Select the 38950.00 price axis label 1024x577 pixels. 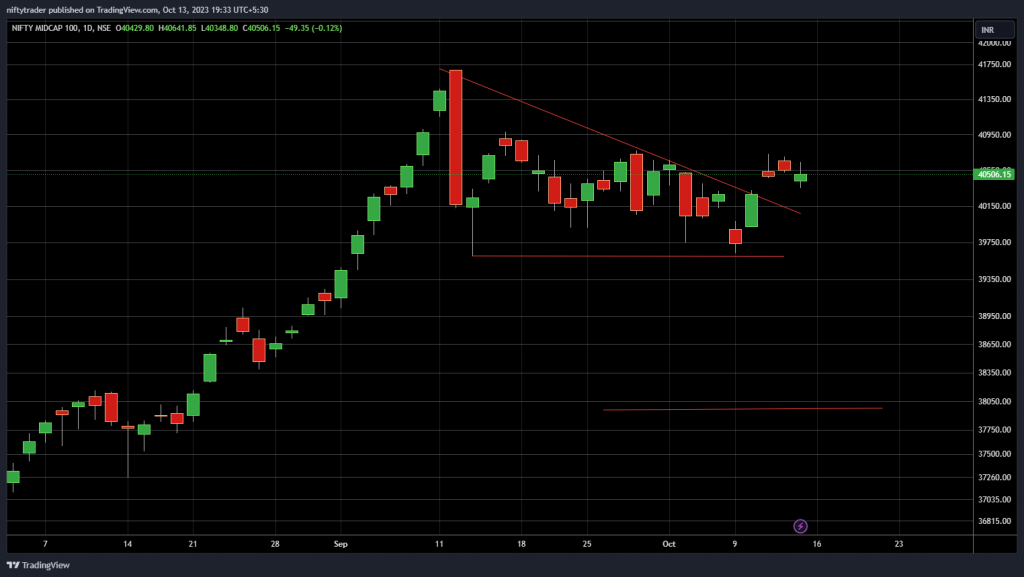pos(994,316)
